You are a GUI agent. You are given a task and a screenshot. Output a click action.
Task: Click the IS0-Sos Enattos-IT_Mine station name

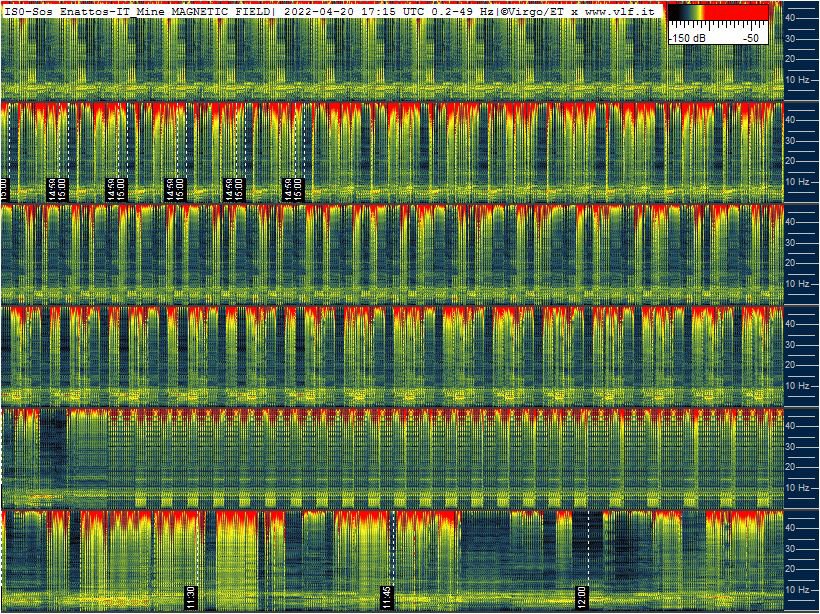(85, 9)
